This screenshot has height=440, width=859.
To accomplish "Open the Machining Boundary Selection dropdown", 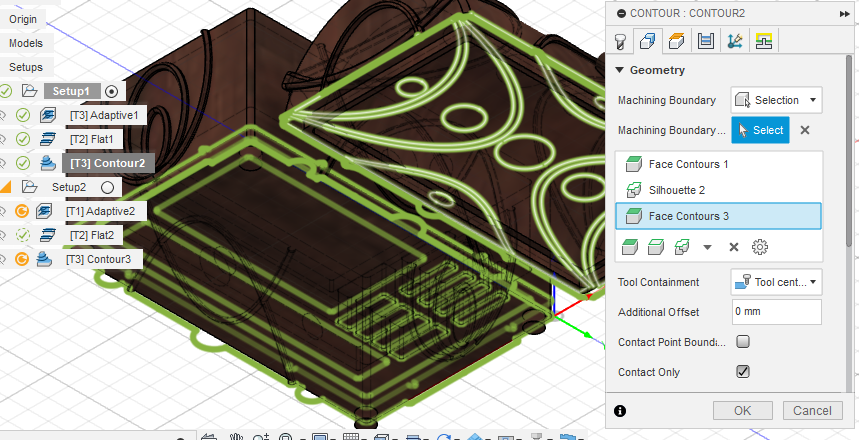I will [x=776, y=100].
